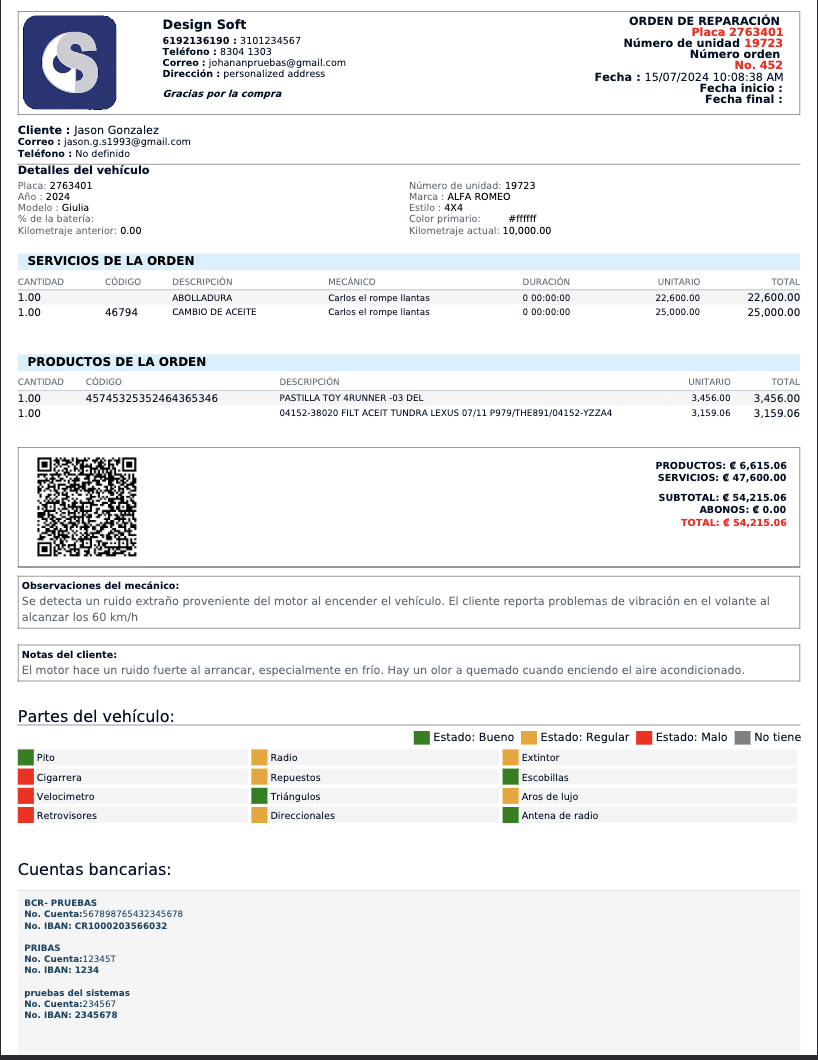Click the orange status square beside Direccionales

click(260, 815)
